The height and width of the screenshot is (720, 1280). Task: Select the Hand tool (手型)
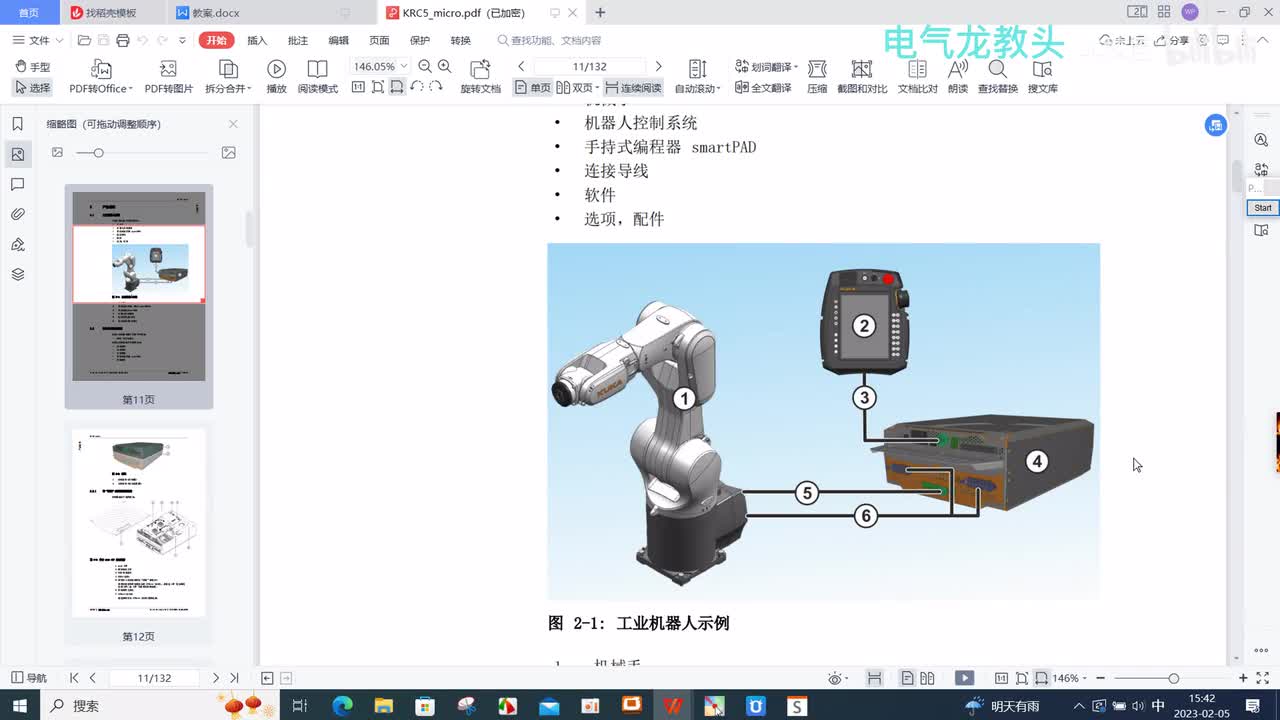pyautogui.click(x=33, y=67)
